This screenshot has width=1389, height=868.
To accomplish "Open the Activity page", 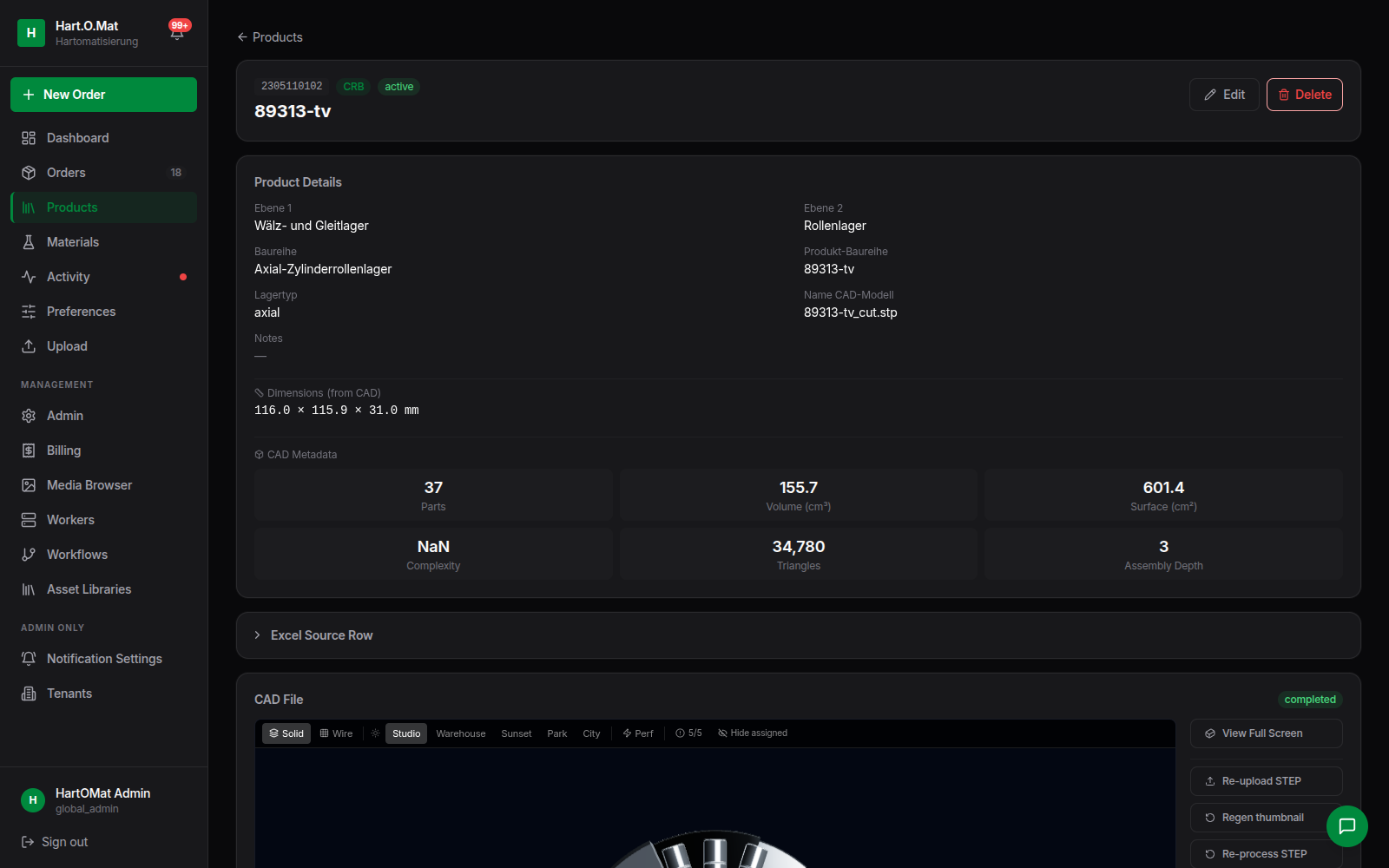I will coord(103,277).
